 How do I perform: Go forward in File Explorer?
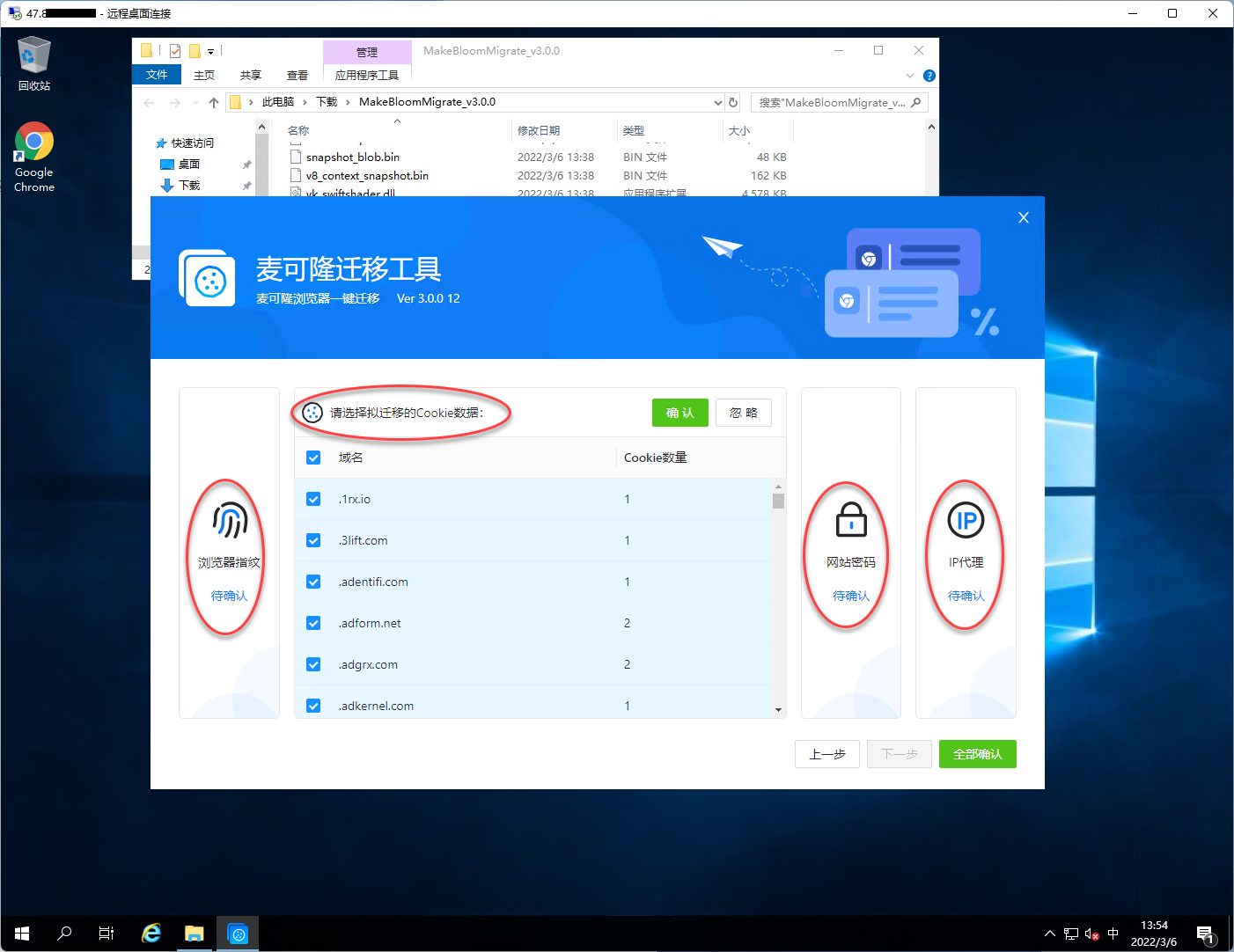tap(174, 103)
